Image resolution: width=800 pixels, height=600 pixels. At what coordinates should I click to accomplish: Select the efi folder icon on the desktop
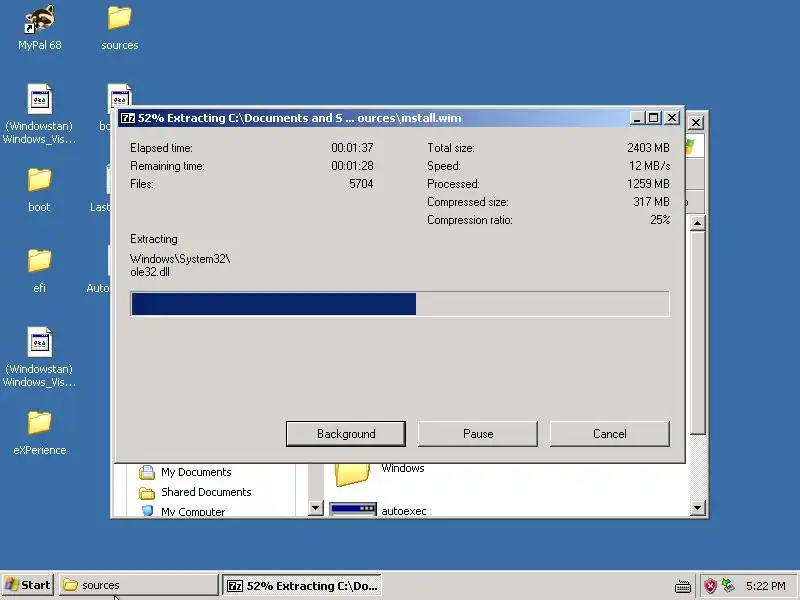coord(39,271)
